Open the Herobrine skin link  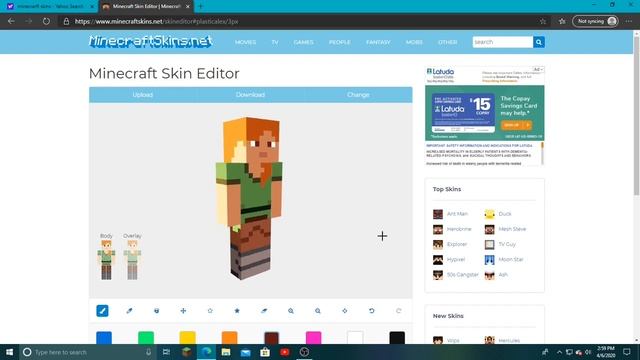tap(459, 229)
